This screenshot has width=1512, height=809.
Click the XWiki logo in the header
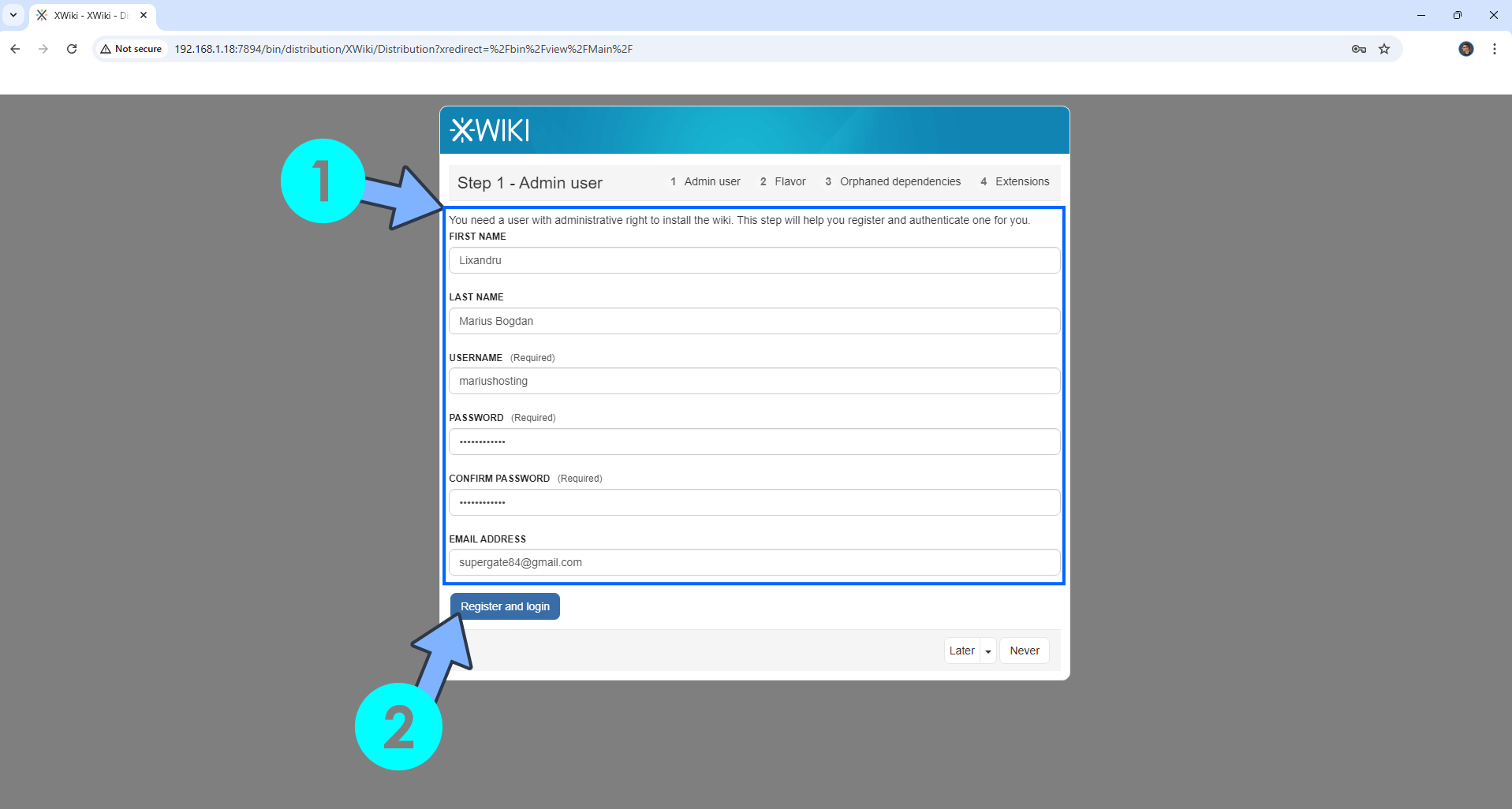click(490, 130)
